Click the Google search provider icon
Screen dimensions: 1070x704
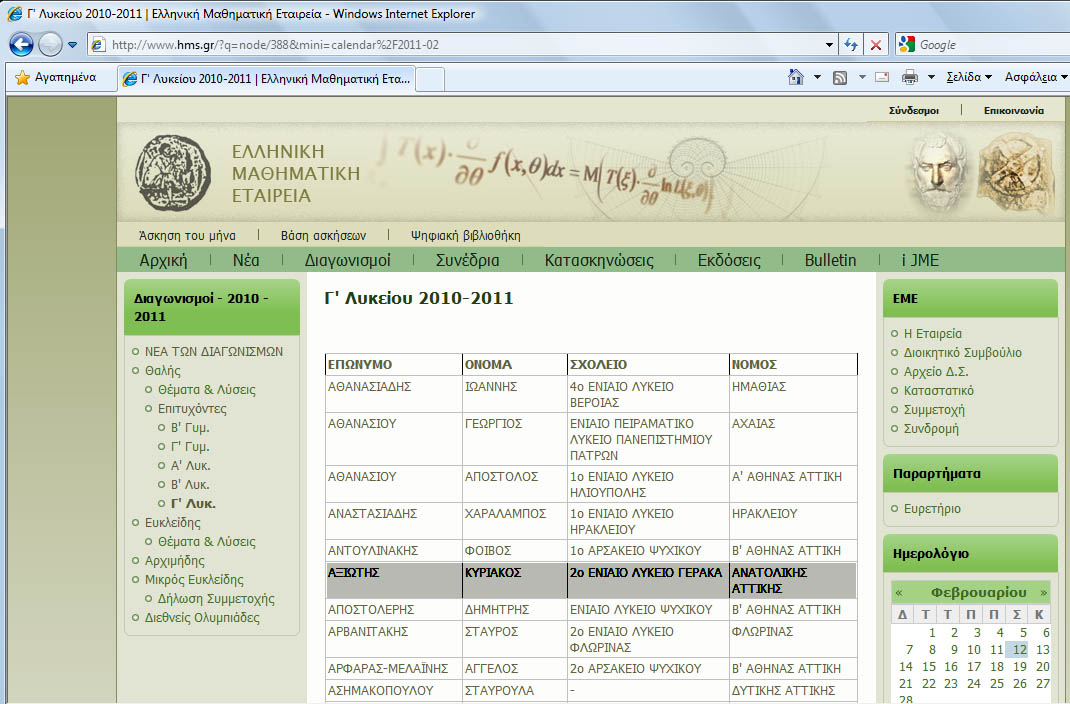pyautogui.click(x=906, y=45)
